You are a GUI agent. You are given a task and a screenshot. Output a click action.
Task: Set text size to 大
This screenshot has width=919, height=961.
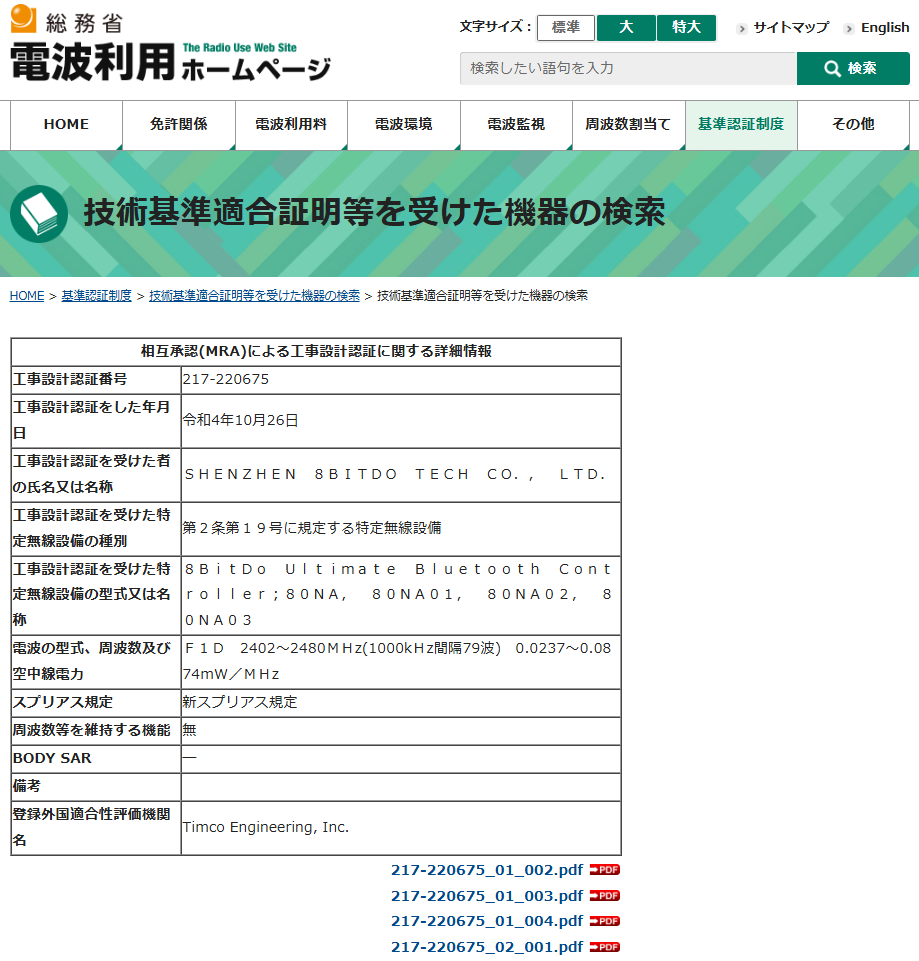(626, 28)
